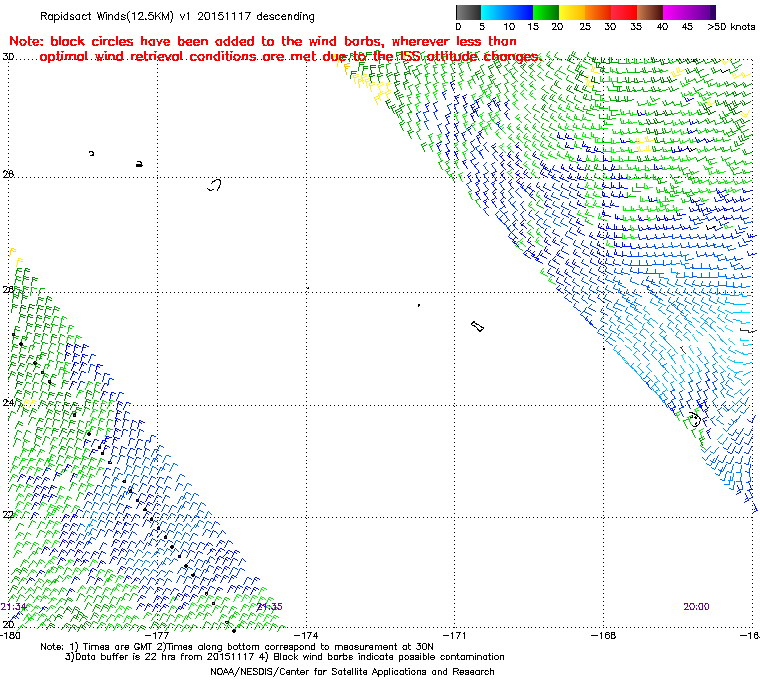Click the yellow 20-25 knots color segment
Image resolution: width=760 pixels, height=688 pixels.
pos(572,12)
